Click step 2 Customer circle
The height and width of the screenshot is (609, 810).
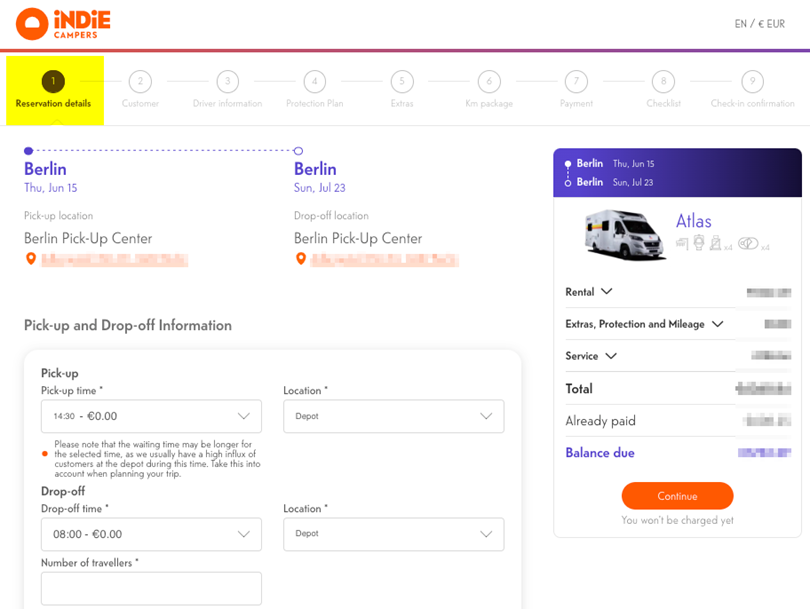point(140,82)
